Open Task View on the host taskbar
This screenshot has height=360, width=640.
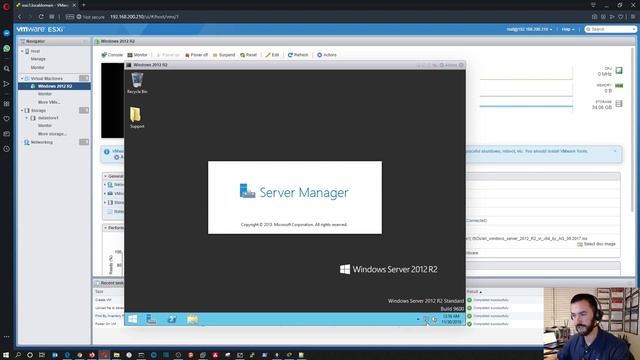[x=42, y=355]
